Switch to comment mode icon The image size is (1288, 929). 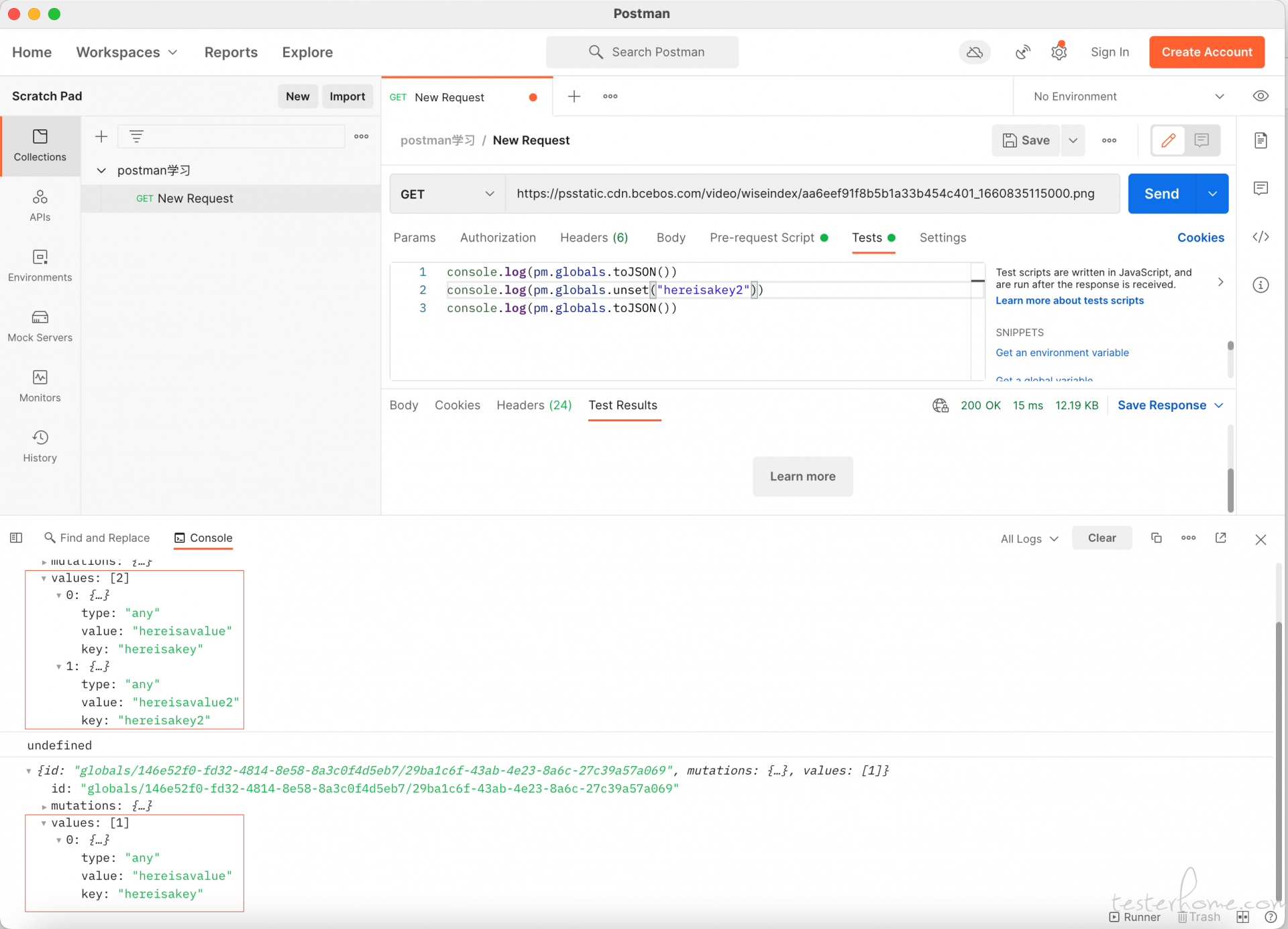1201,140
